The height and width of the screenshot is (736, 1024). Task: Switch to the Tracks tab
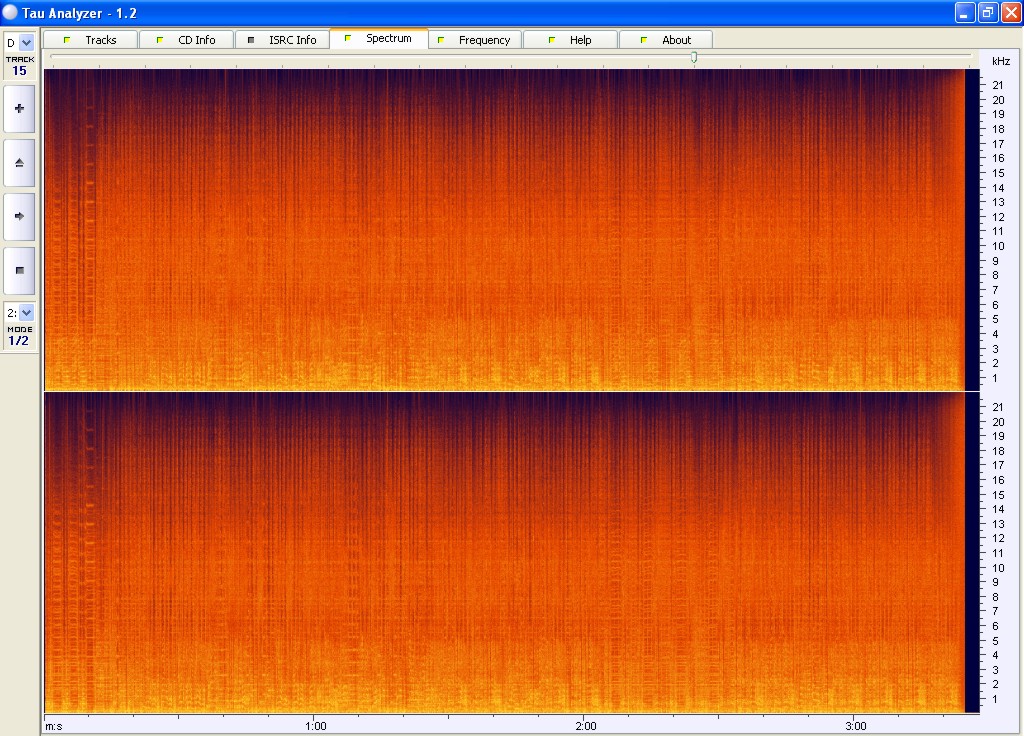coord(90,40)
